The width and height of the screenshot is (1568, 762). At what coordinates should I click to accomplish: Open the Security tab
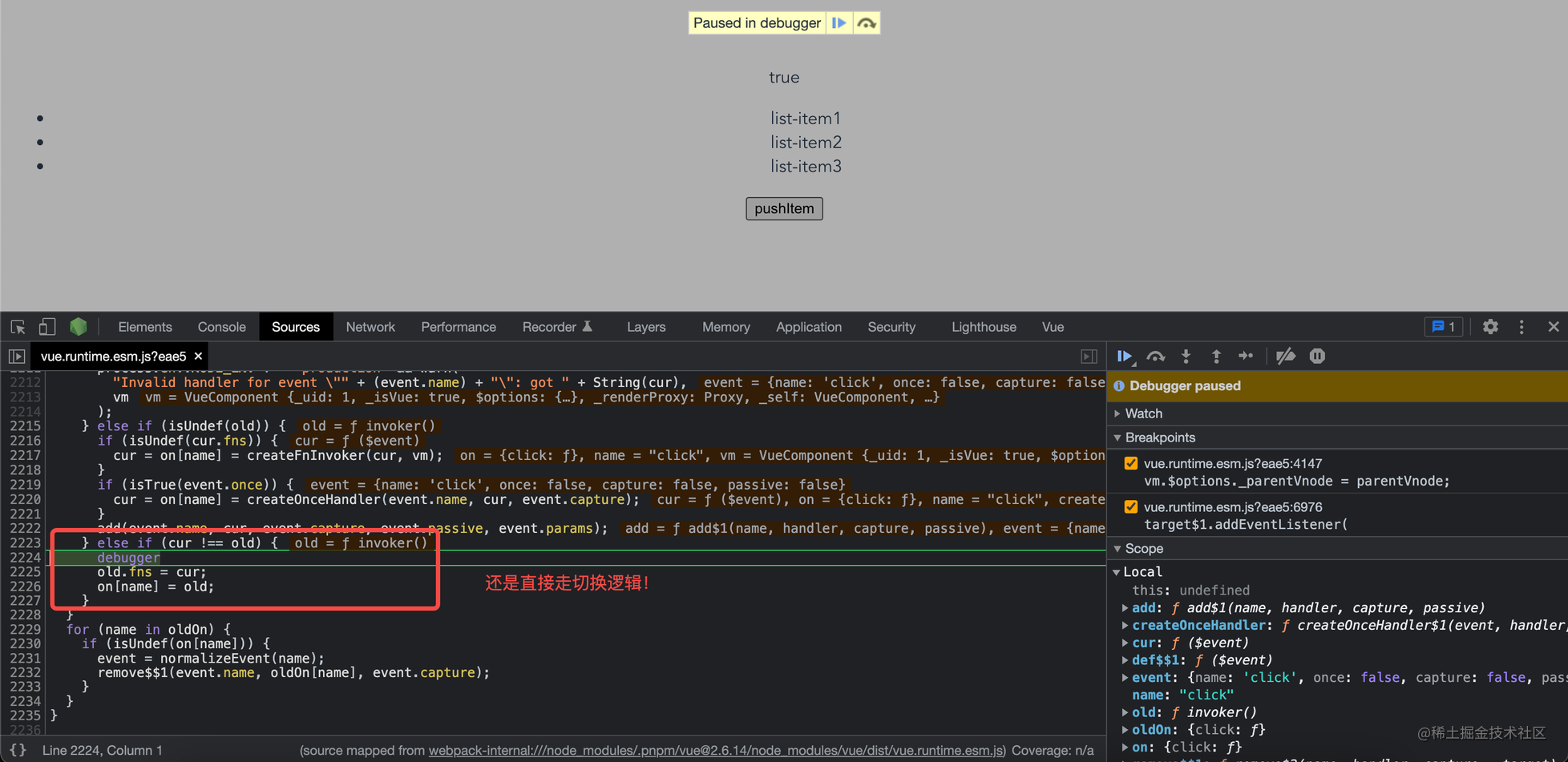tap(891, 327)
